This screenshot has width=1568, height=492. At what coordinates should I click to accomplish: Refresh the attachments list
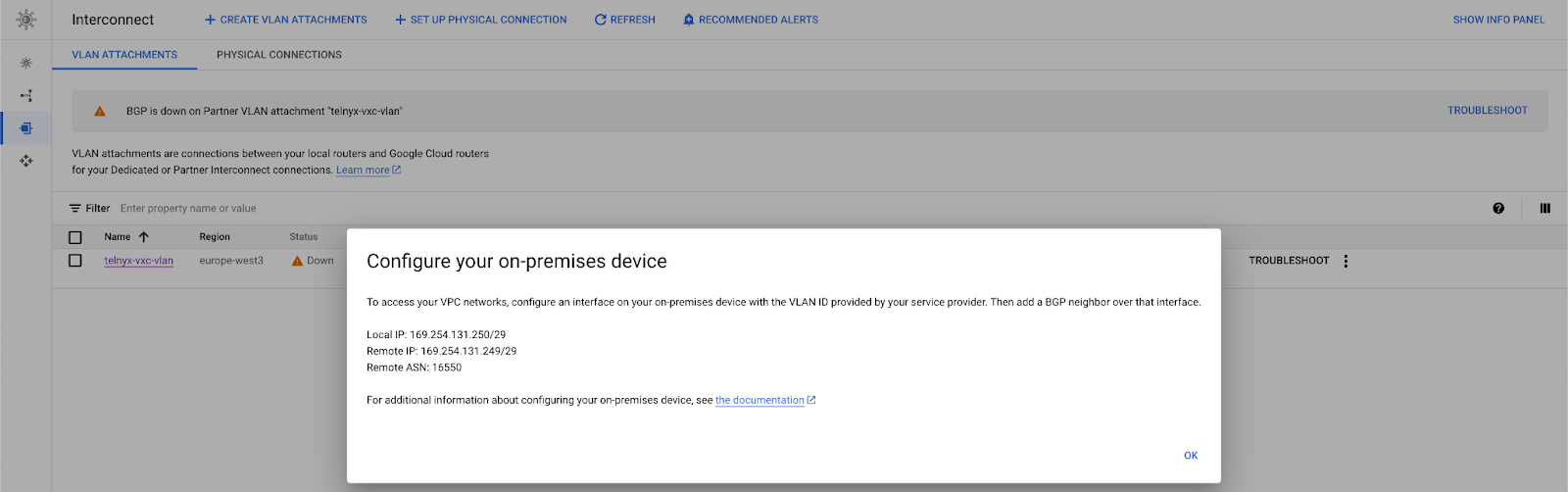point(625,20)
